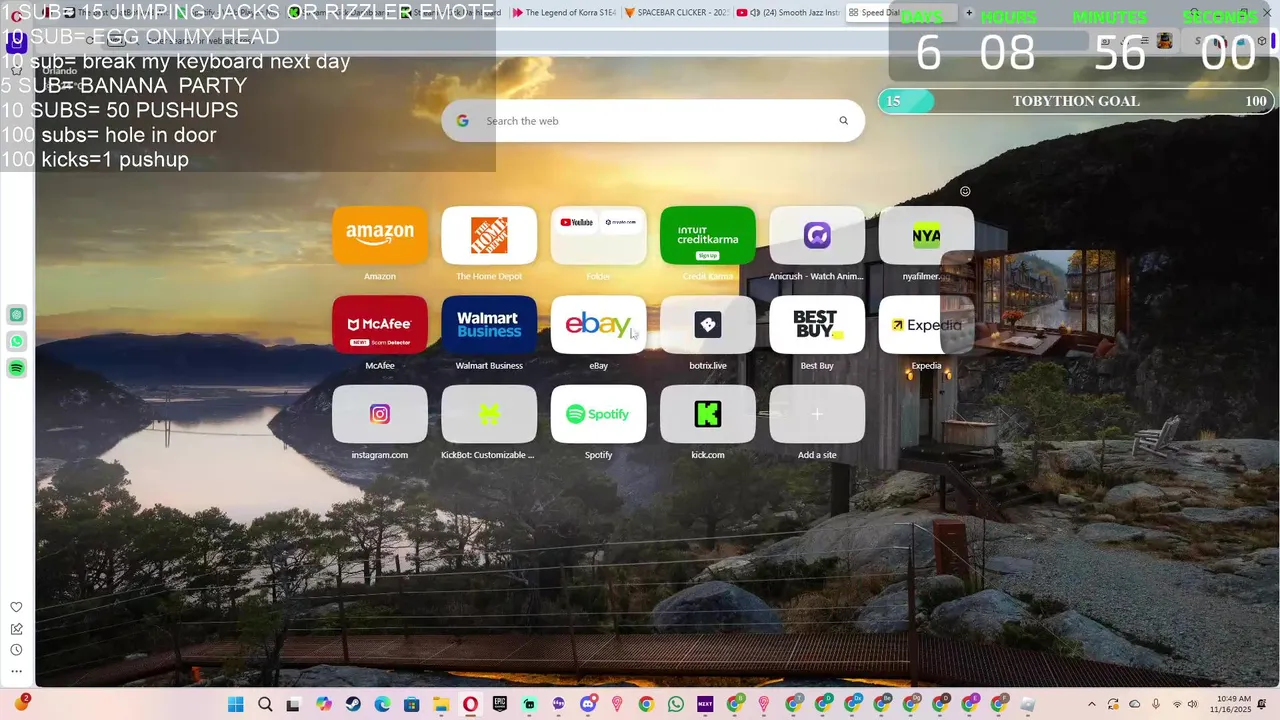Open the NEXT app on taskbar

[x=705, y=705]
